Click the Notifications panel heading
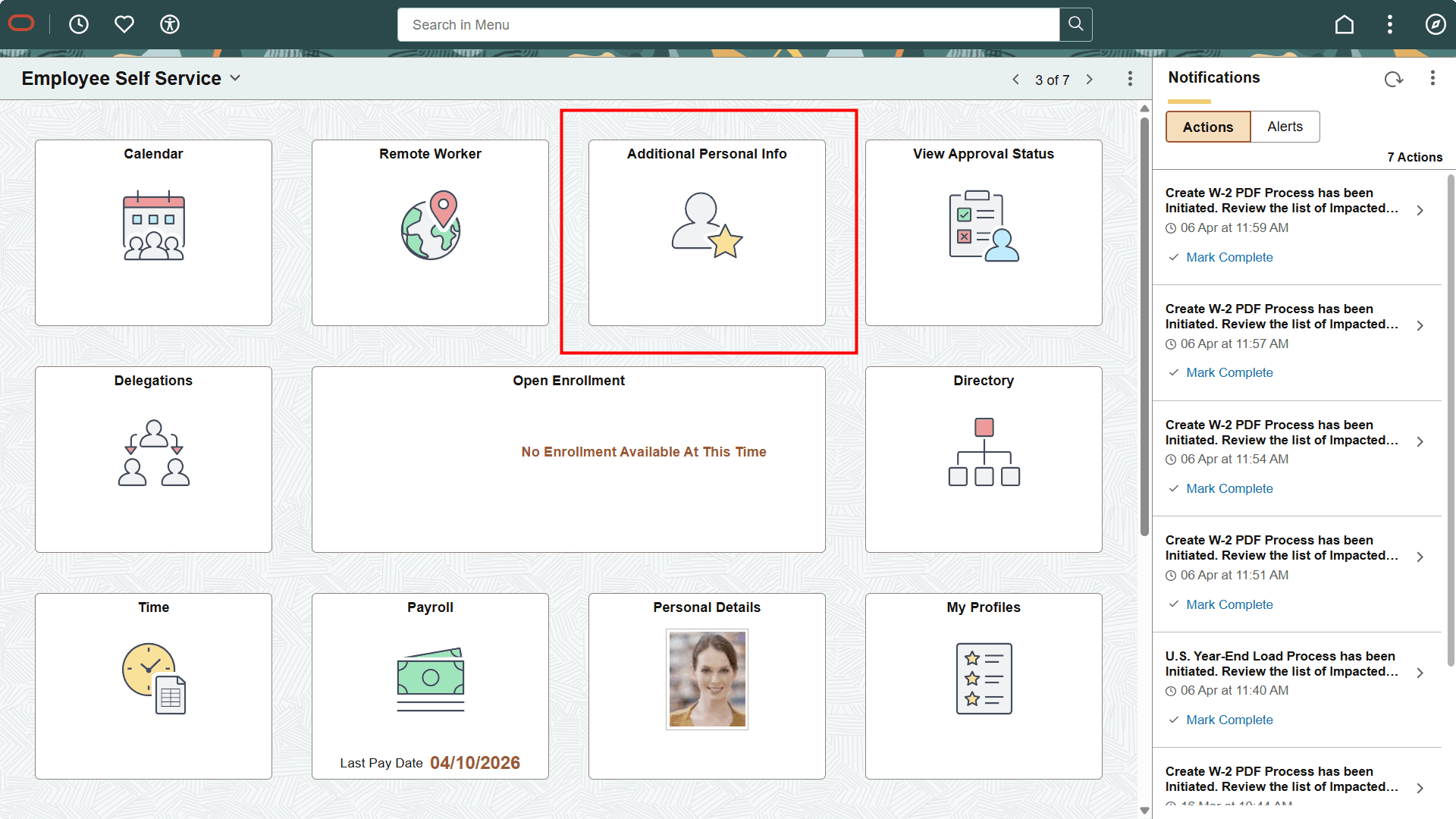This screenshot has height=819, width=1456. tap(1213, 77)
